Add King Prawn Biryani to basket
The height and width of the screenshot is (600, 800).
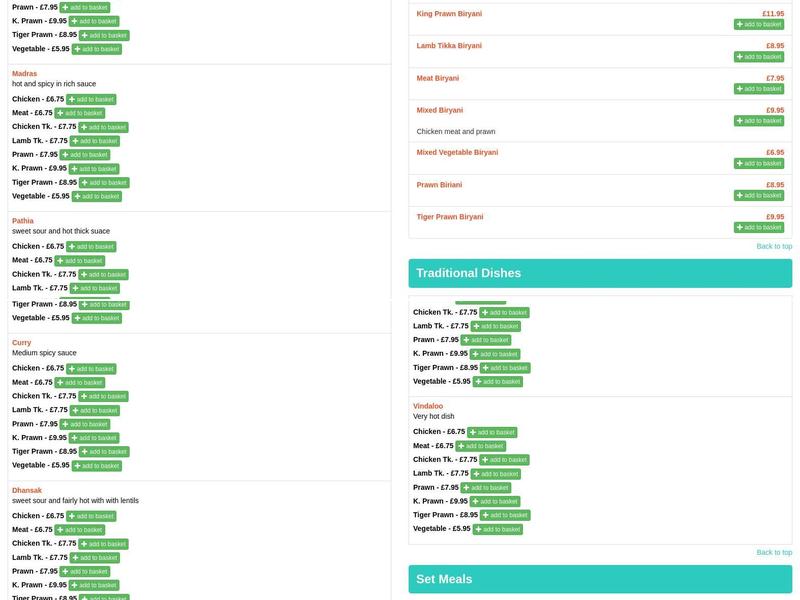coord(758,24)
